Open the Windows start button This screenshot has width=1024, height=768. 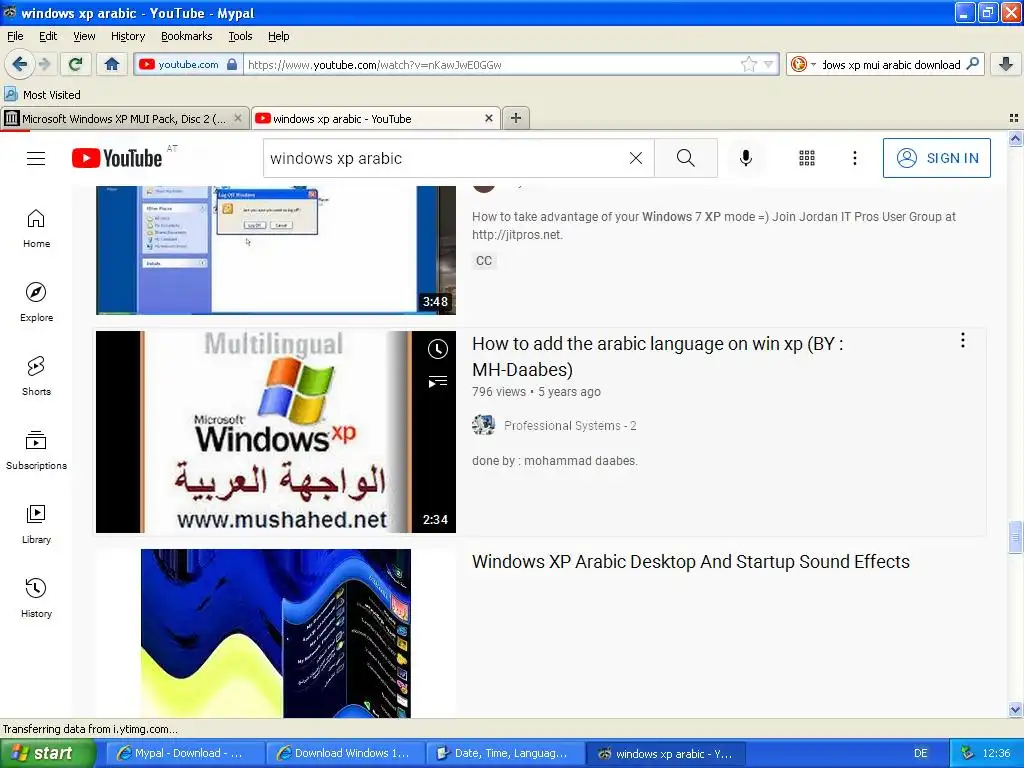[x=47, y=753]
